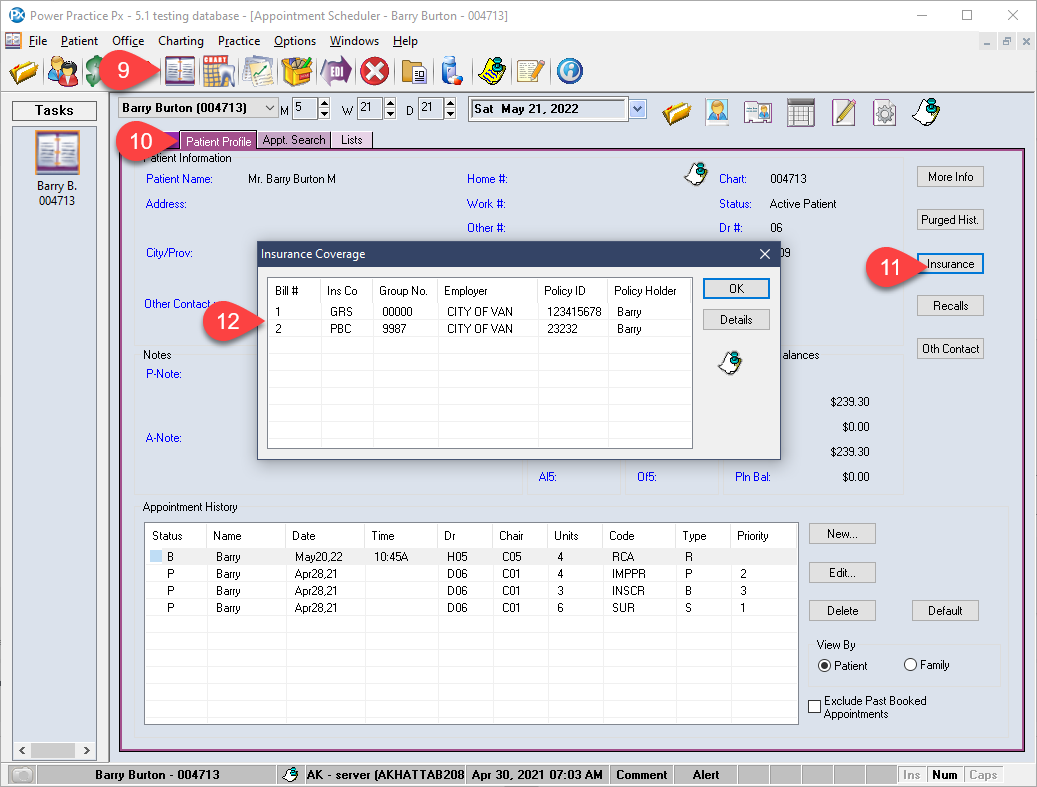Viewport: 1037px width, 787px height.
Task: Click pinned note icon in Insurance Coverage dialog
Action: 731,362
